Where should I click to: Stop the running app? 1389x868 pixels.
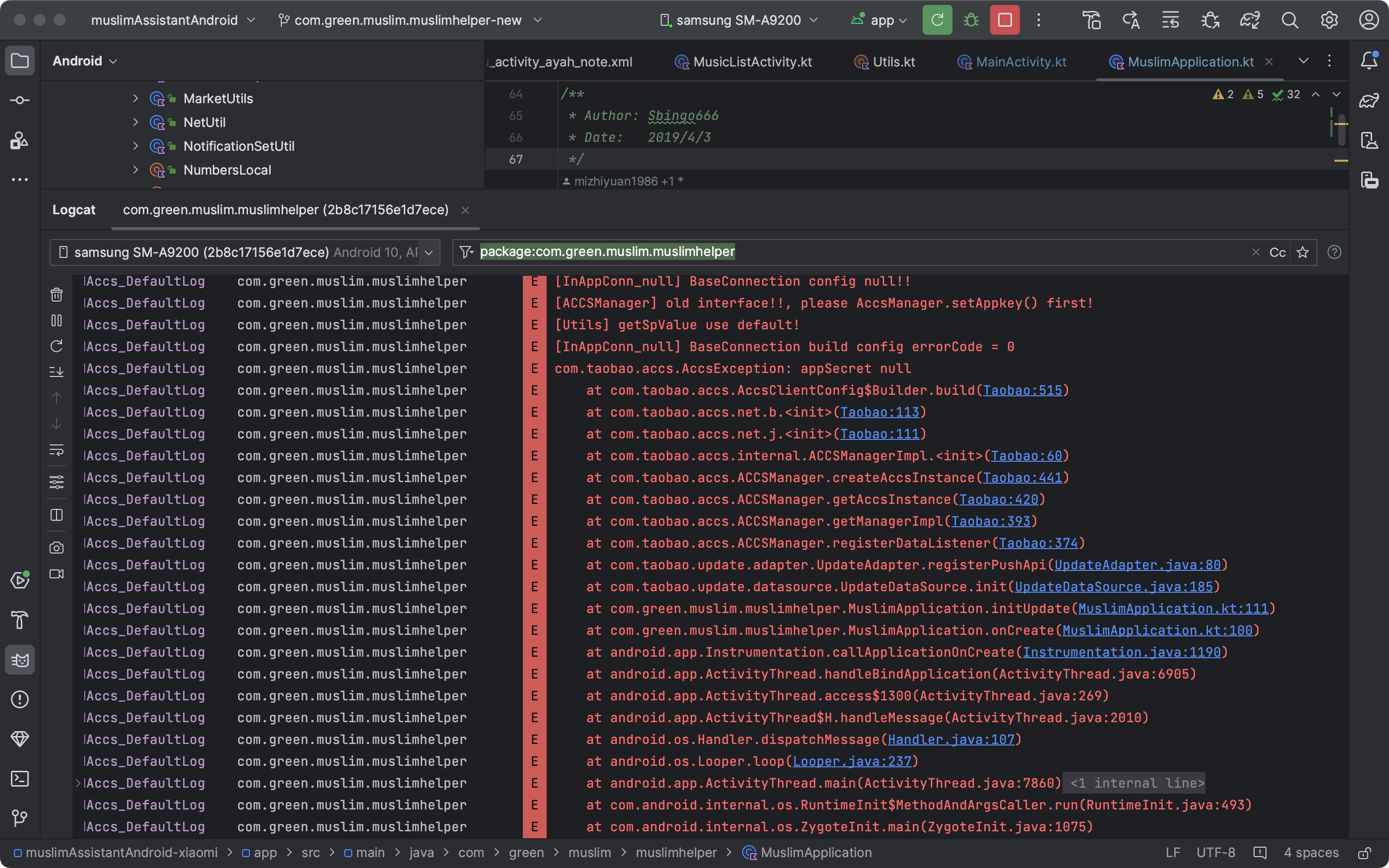(1005, 20)
